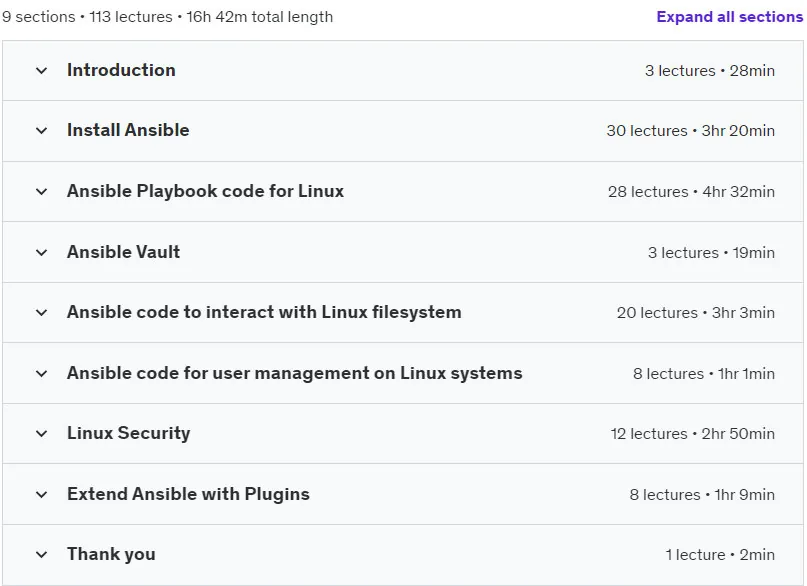Click the 3 lectures • 28min text
This screenshot has width=807, height=586.
point(710,70)
